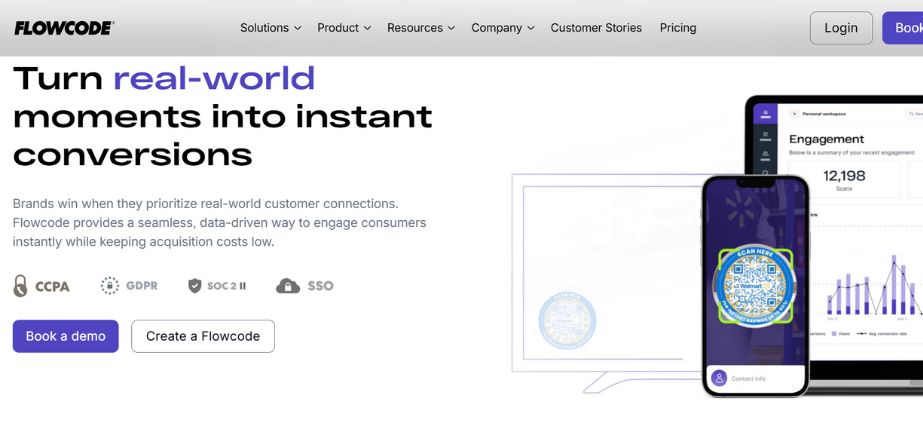Open the Solutions menu
This screenshot has width=923, height=435.
(270, 28)
